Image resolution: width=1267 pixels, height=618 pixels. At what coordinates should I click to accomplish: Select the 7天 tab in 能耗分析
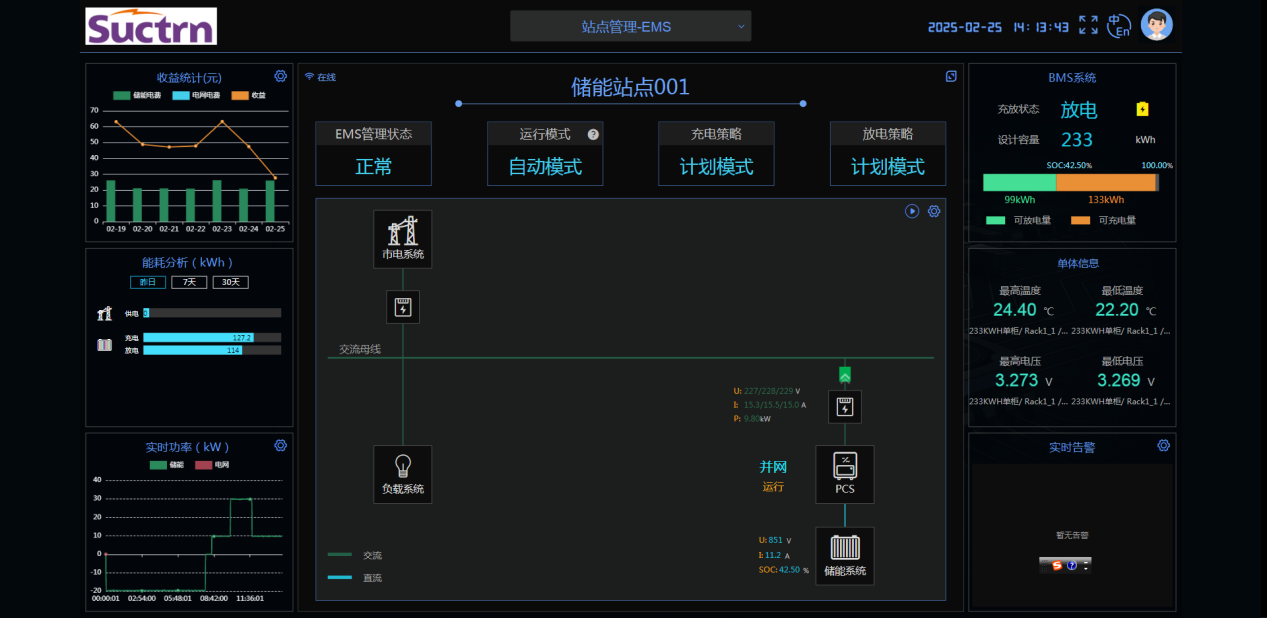tap(189, 282)
